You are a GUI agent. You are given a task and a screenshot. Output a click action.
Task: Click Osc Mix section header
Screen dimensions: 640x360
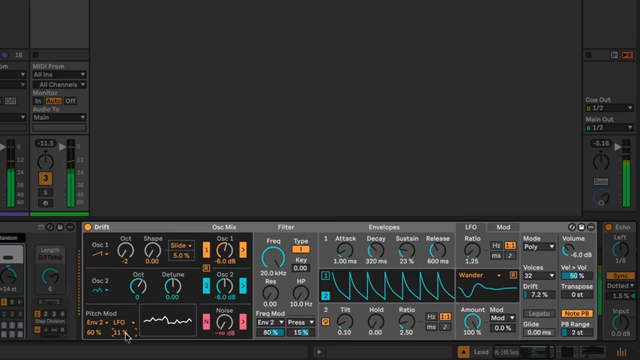coord(224,227)
